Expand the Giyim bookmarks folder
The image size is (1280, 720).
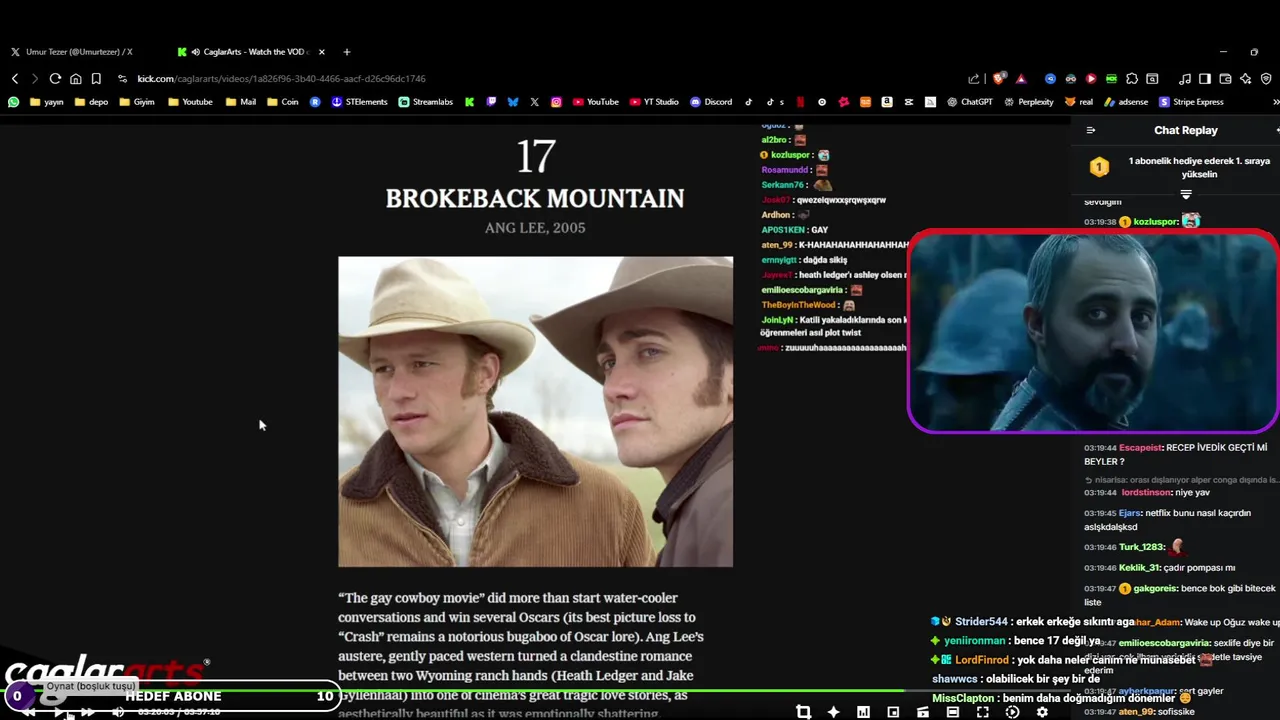point(137,102)
